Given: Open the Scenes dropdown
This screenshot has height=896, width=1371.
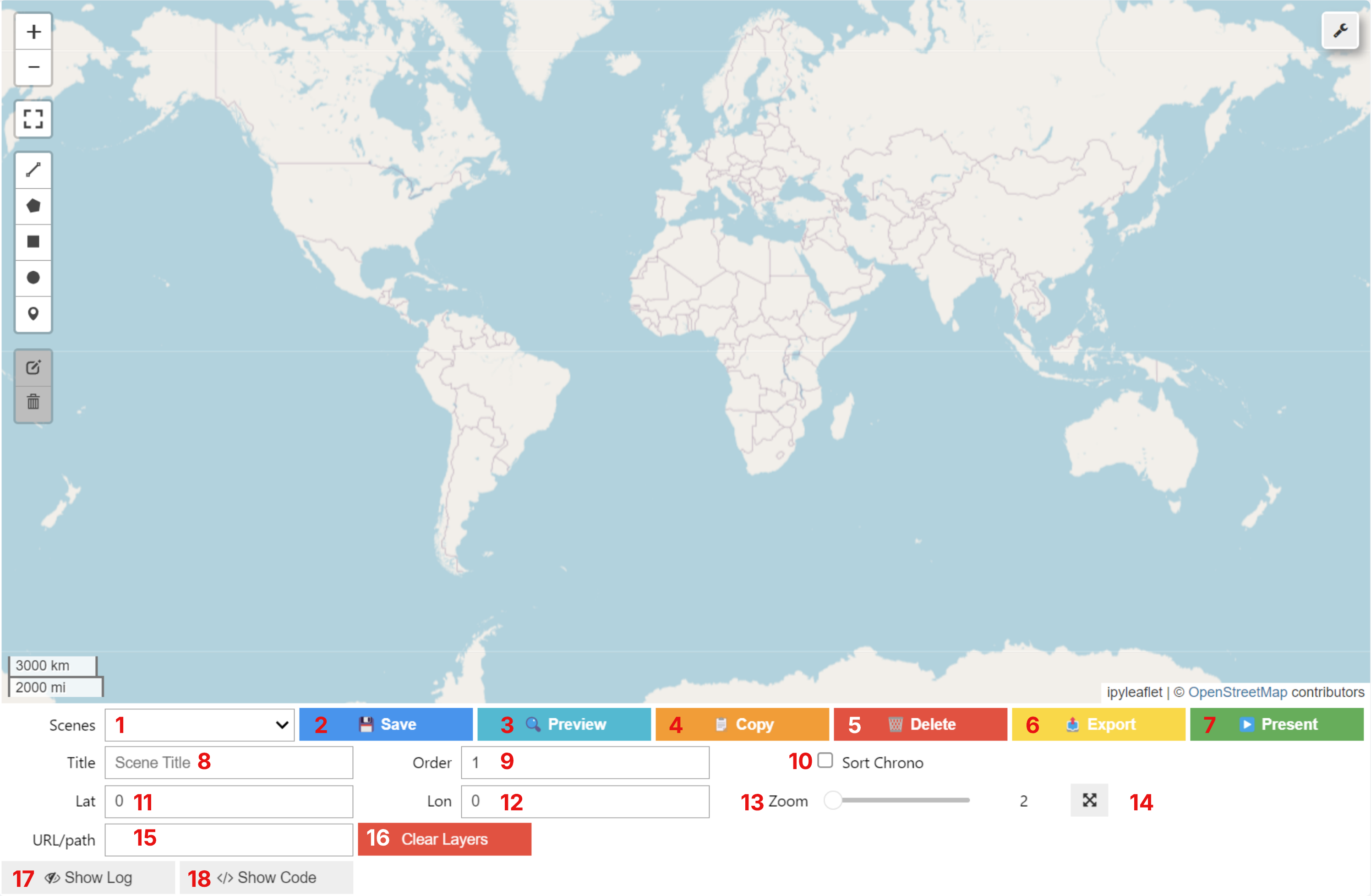Looking at the screenshot, I should point(199,724).
